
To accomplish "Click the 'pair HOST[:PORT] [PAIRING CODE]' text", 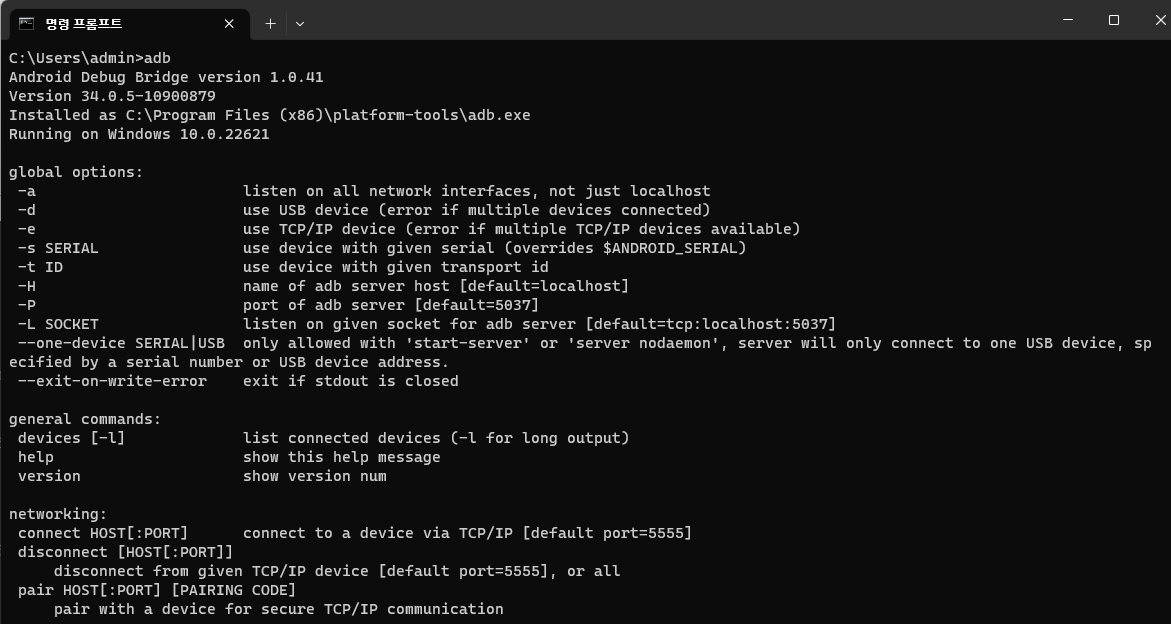I will (157, 590).
